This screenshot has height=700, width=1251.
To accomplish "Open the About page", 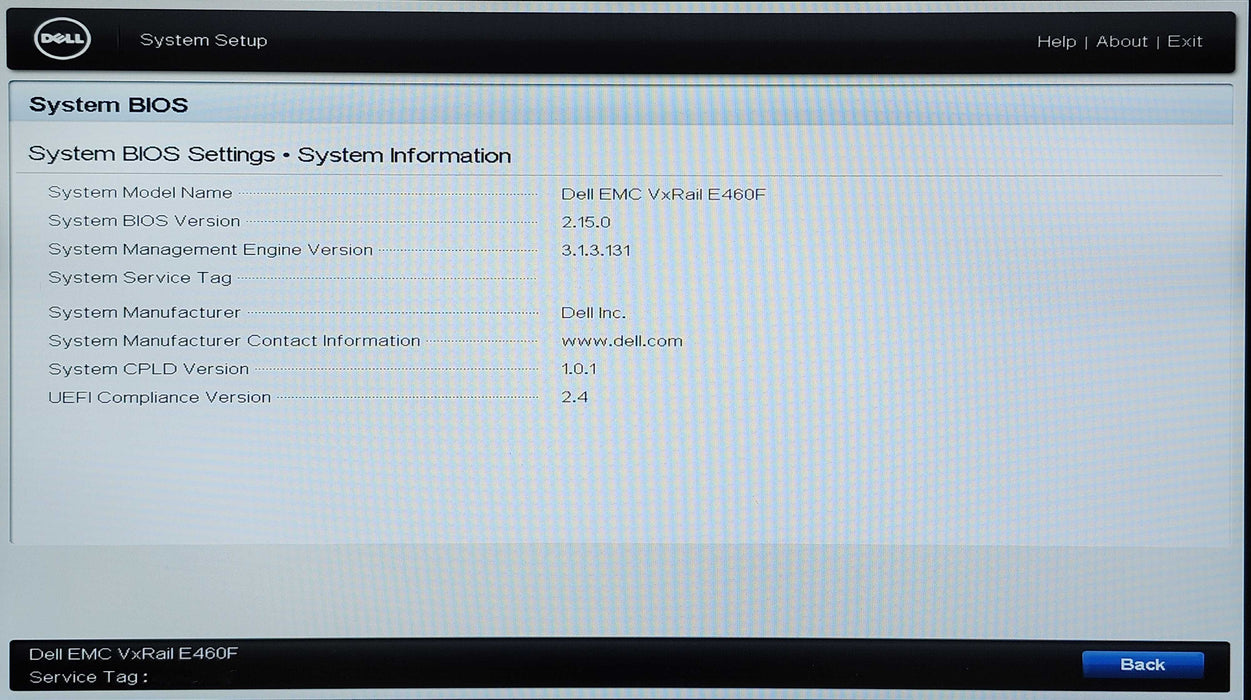I will 1121,41.
